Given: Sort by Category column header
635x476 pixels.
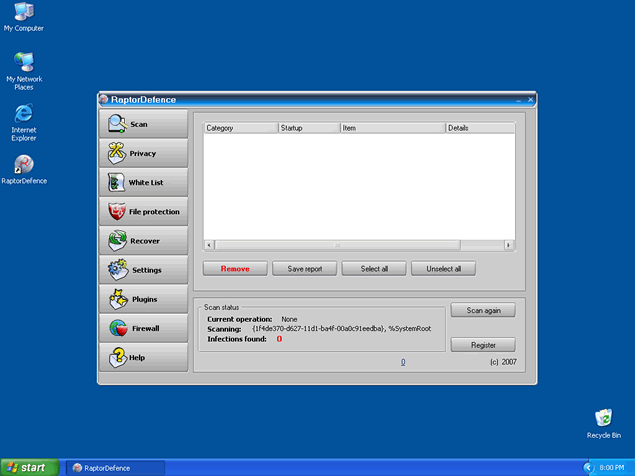Looking at the screenshot, I should [240, 128].
